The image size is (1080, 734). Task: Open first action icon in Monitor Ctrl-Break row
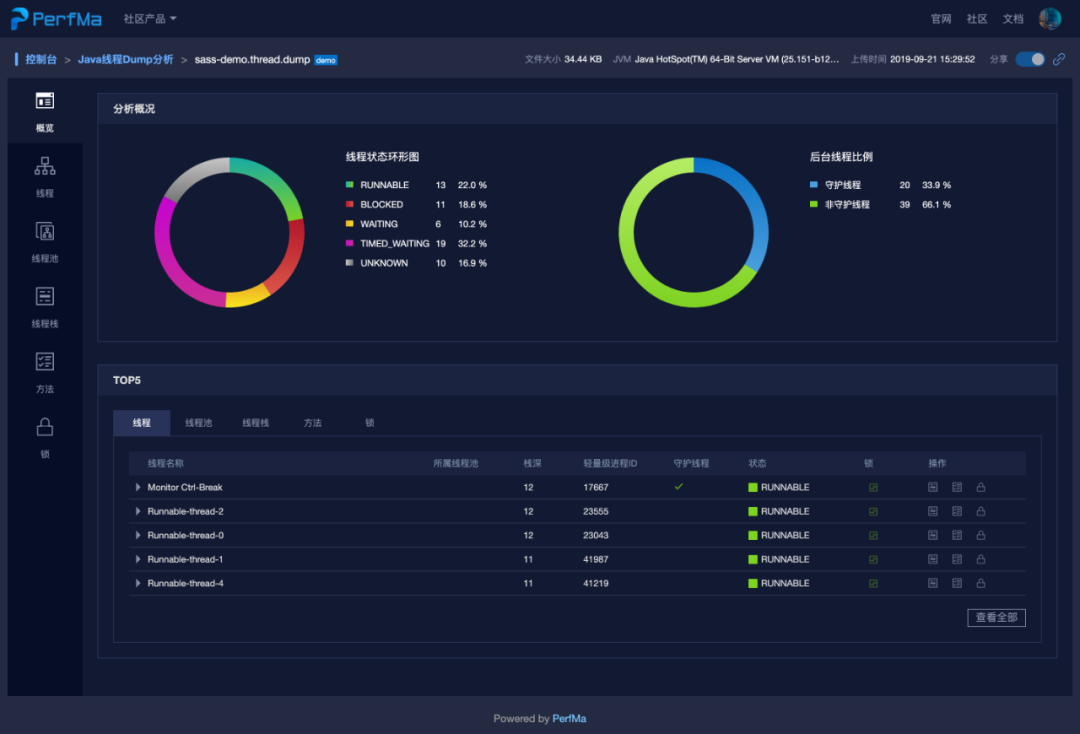point(933,487)
